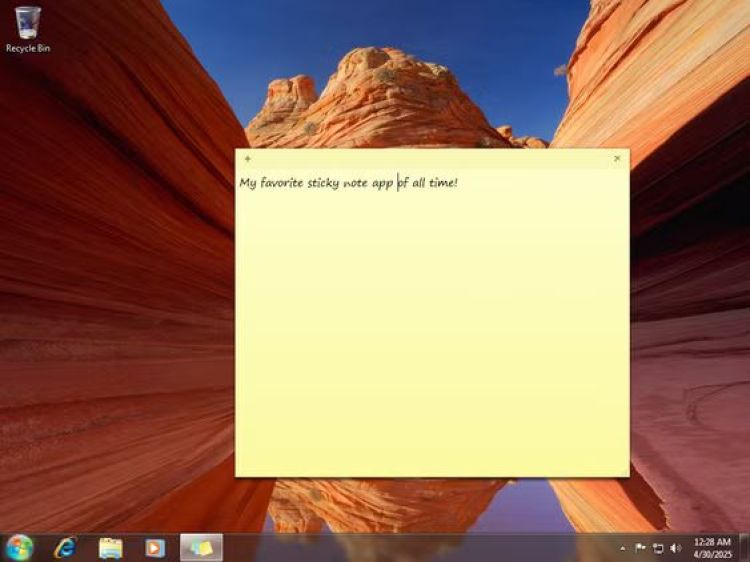
Task: Click the network status tray icon
Action: coord(658,548)
